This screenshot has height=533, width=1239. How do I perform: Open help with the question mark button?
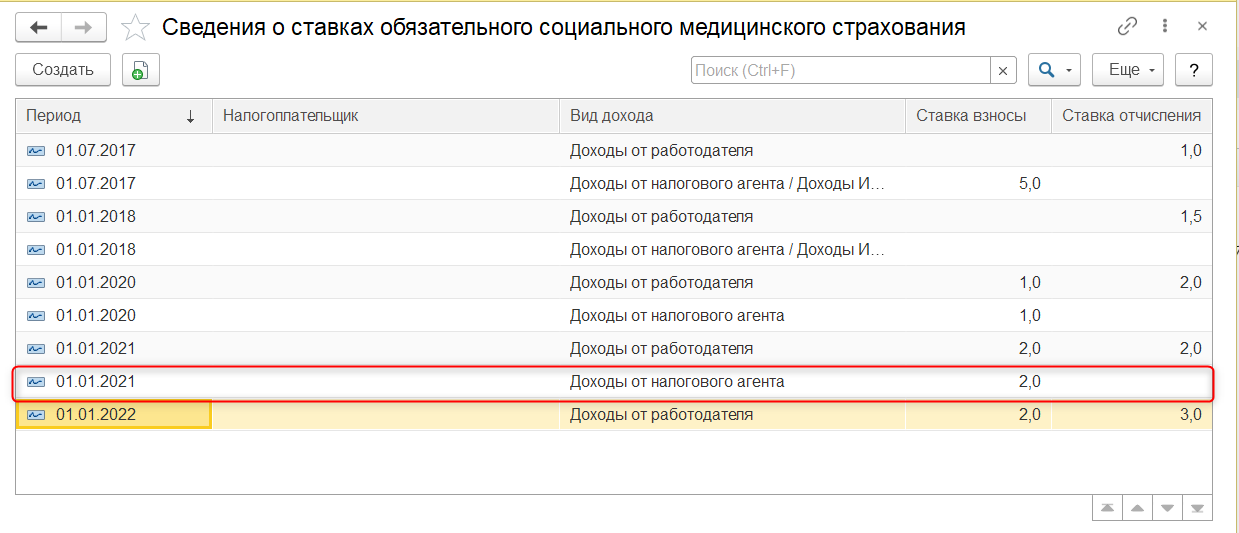coord(1193,70)
